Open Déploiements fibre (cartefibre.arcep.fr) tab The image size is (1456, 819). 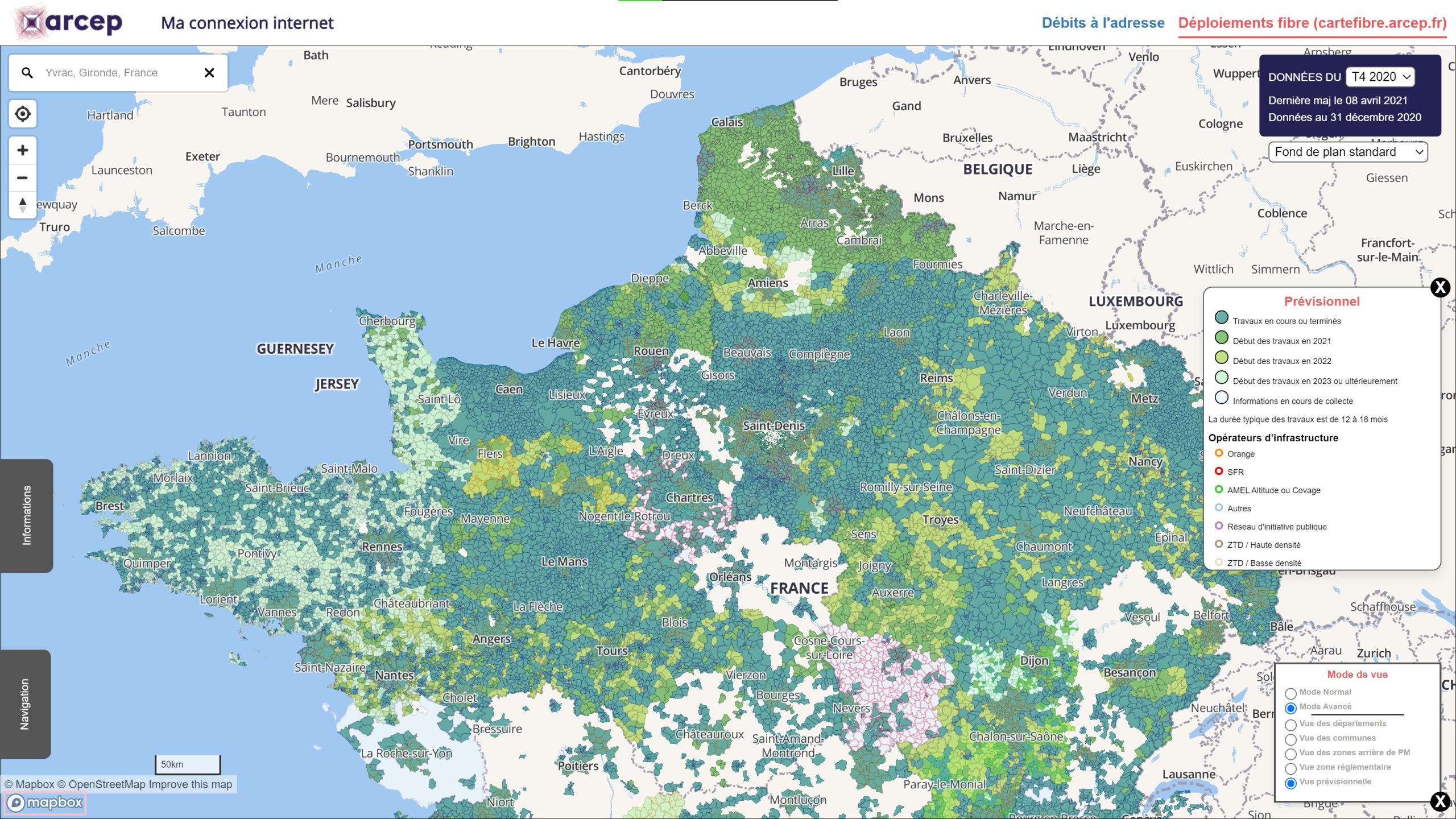[1312, 23]
